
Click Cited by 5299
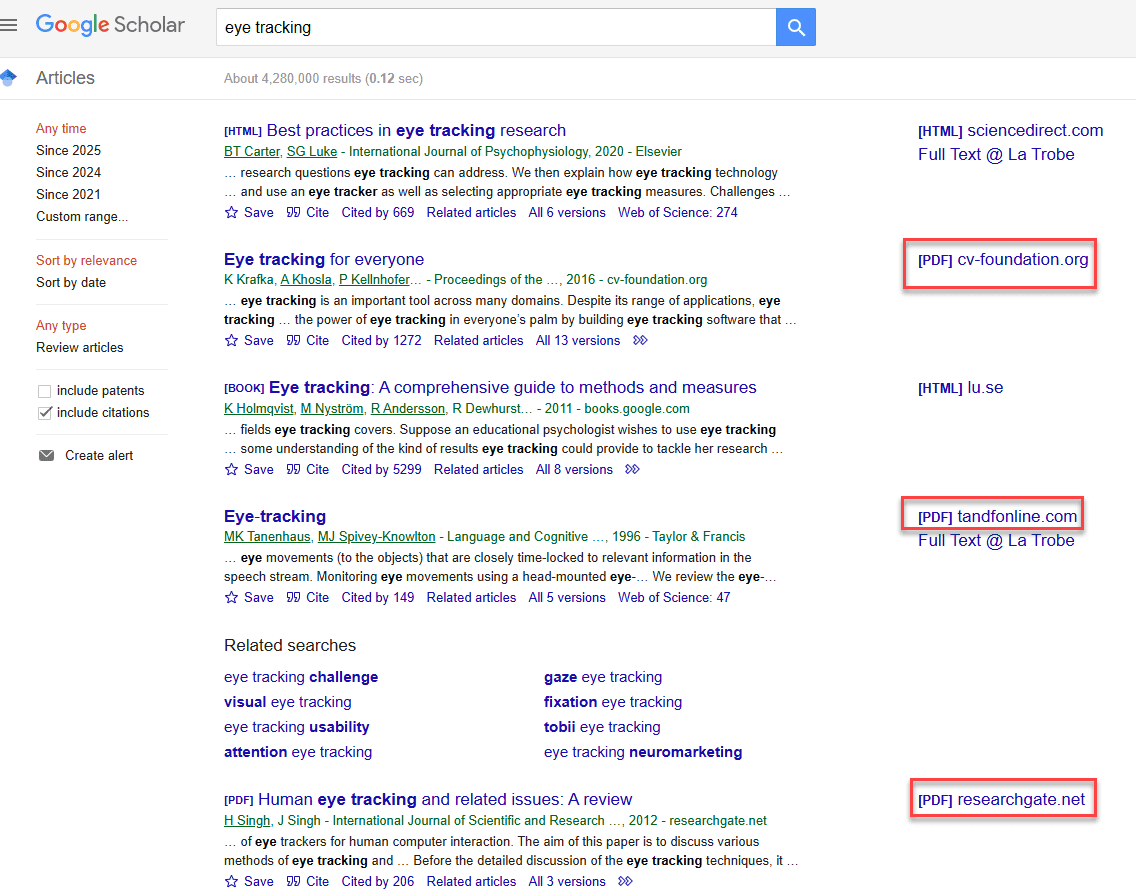click(382, 469)
